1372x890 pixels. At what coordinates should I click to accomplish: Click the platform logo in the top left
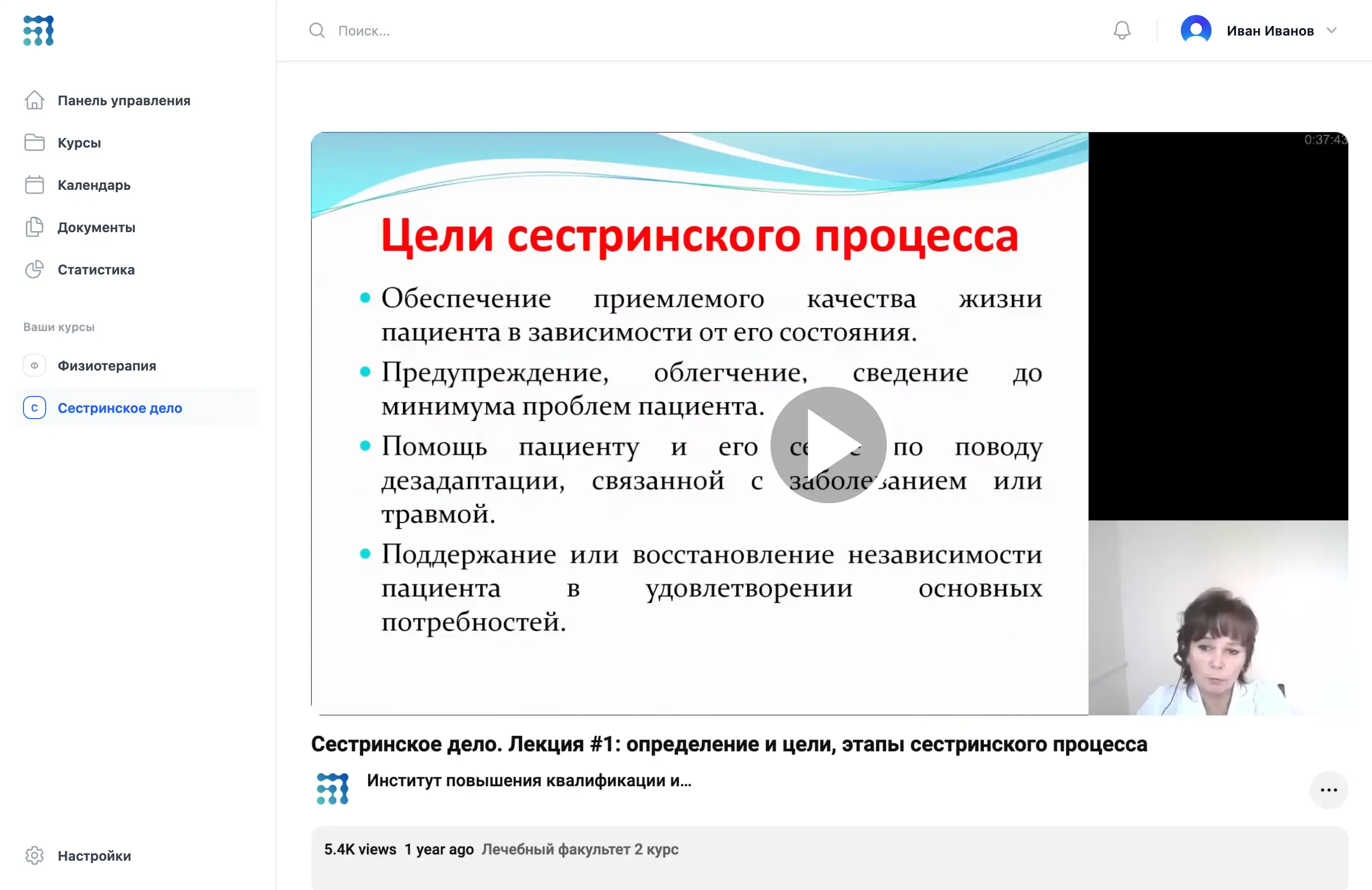[38, 30]
